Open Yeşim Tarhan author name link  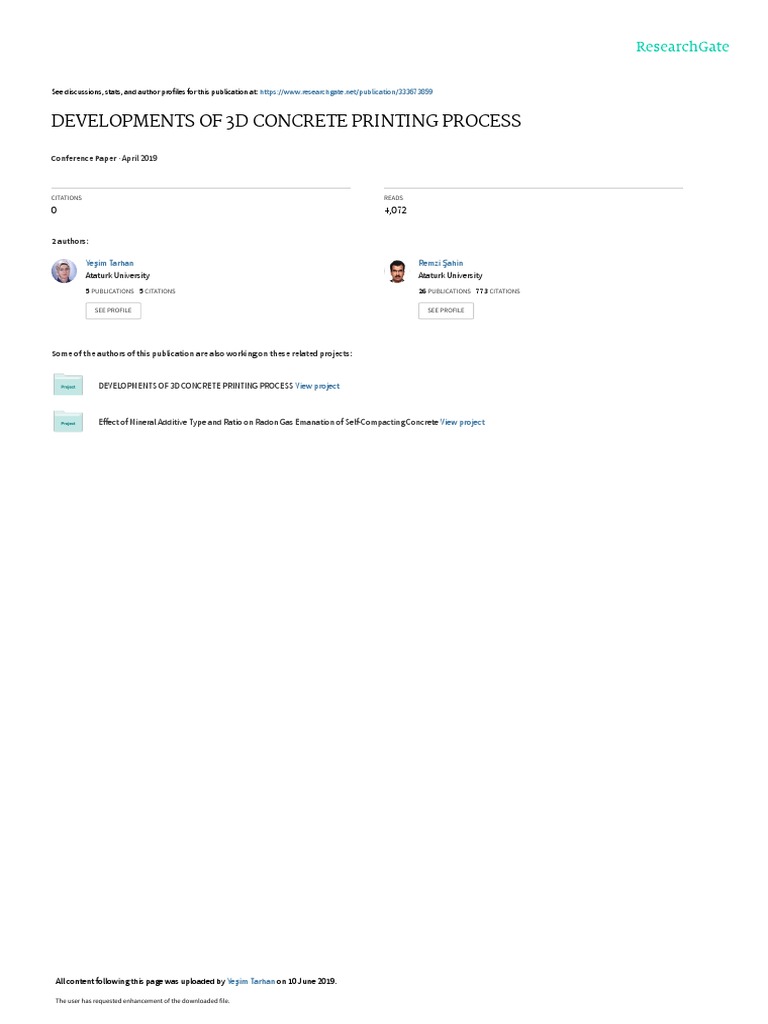coord(110,263)
